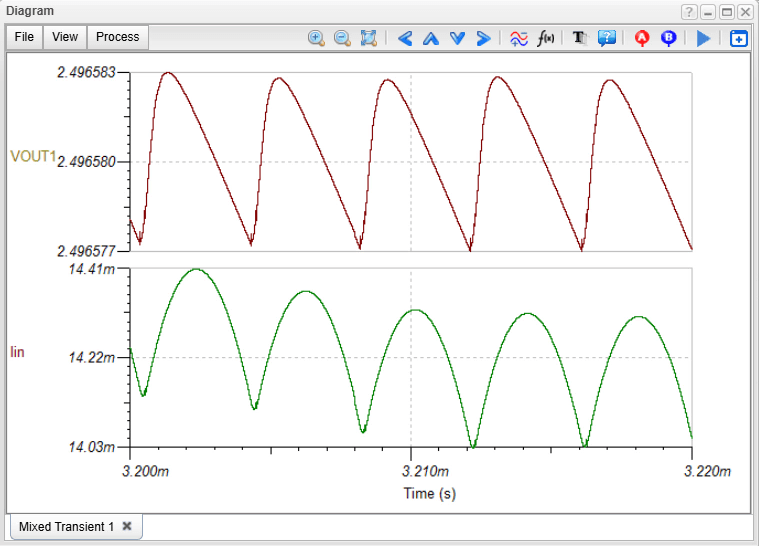Open the f(x) function post-processor
The width and height of the screenshot is (759, 546).
(546, 38)
